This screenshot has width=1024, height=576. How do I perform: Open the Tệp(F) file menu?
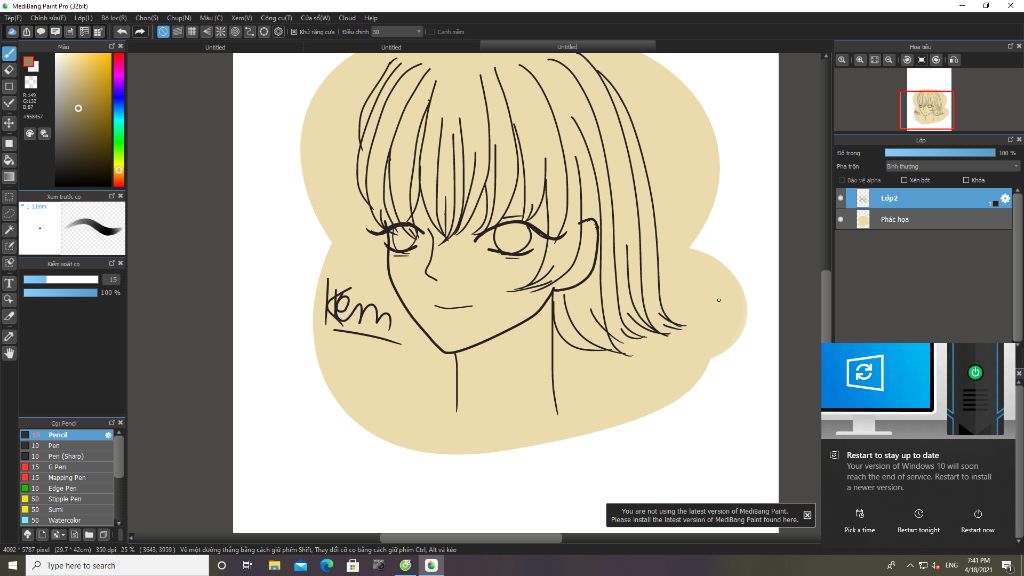(13, 18)
